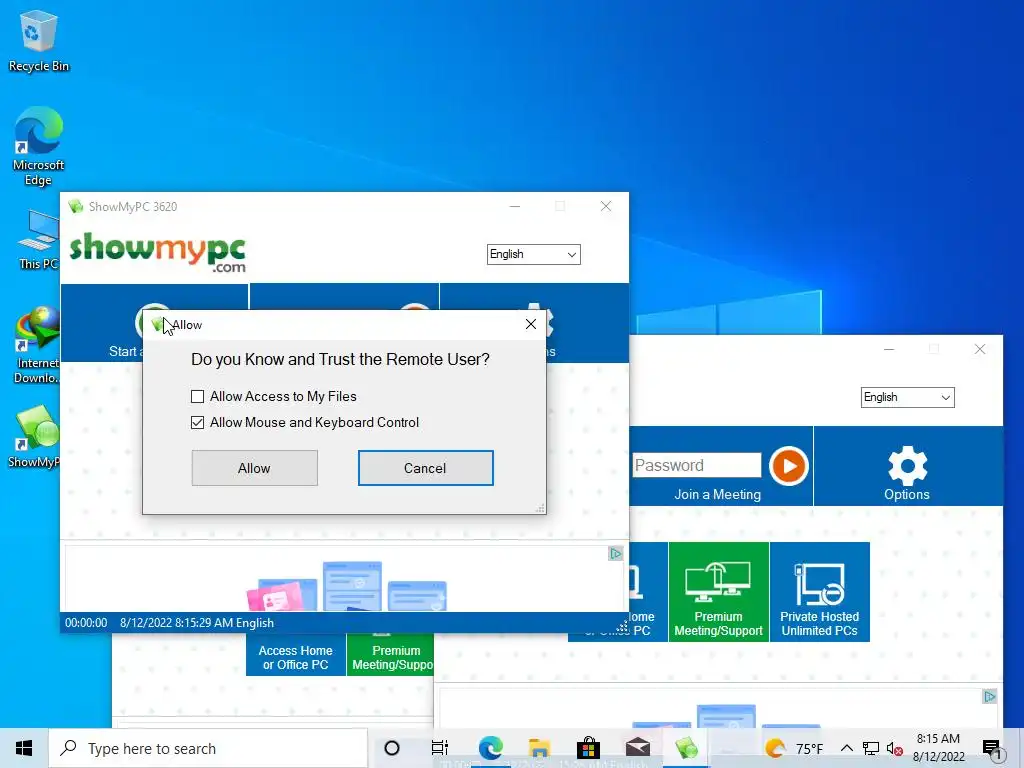This screenshot has width=1024, height=768.
Task: Click the ad info icon in back window banner
Action: click(989, 697)
